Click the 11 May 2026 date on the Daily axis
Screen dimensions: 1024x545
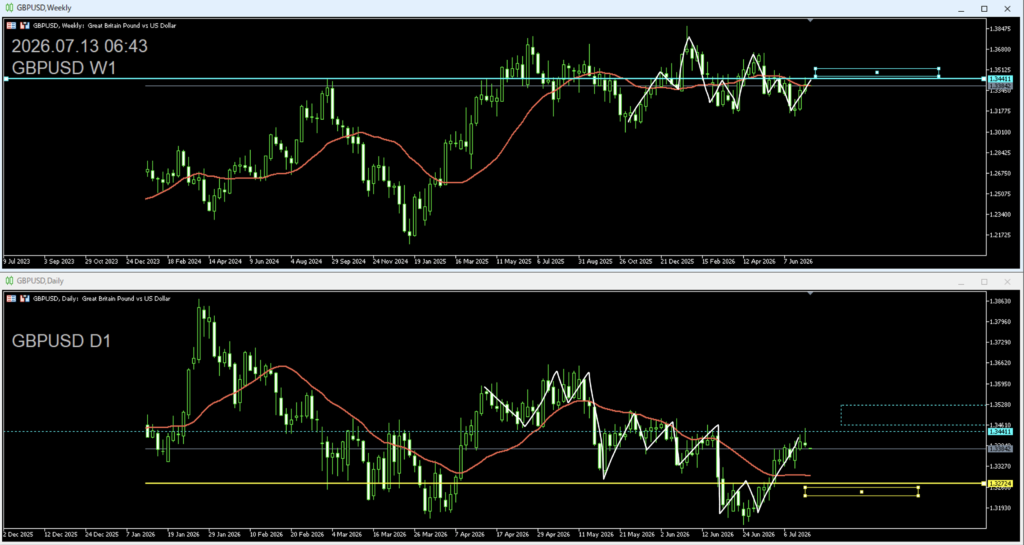pyautogui.click(x=594, y=533)
